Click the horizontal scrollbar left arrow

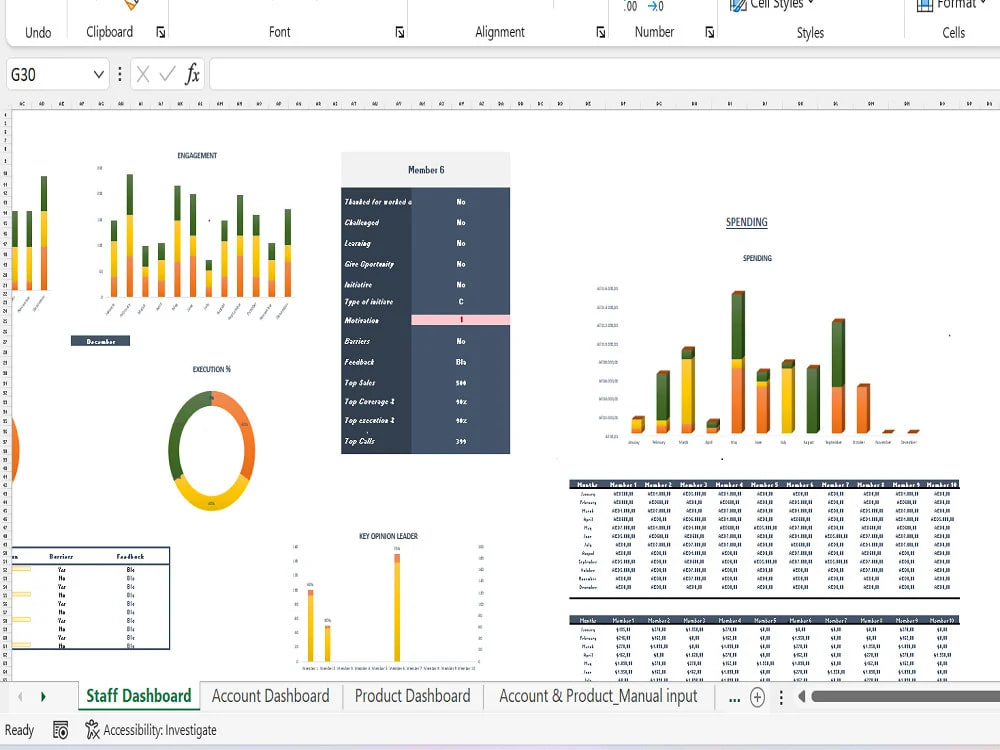click(802, 696)
